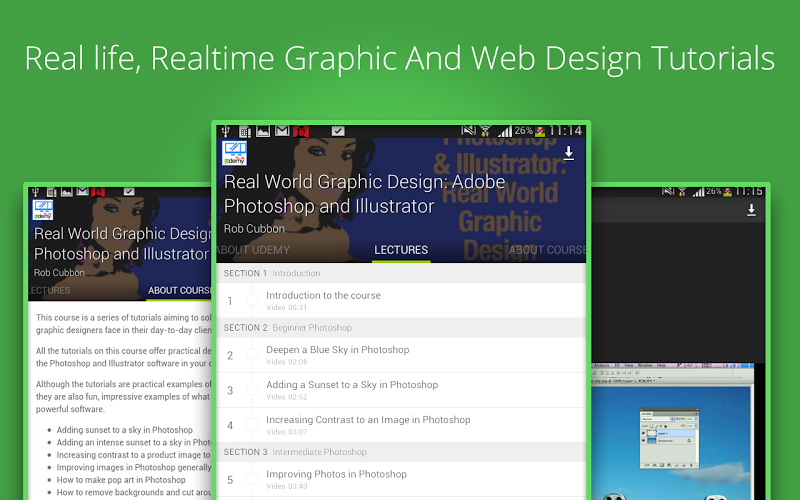800x500 pixels.
Task: Open lecture 'Introduction to the course'
Action: [x=401, y=301]
